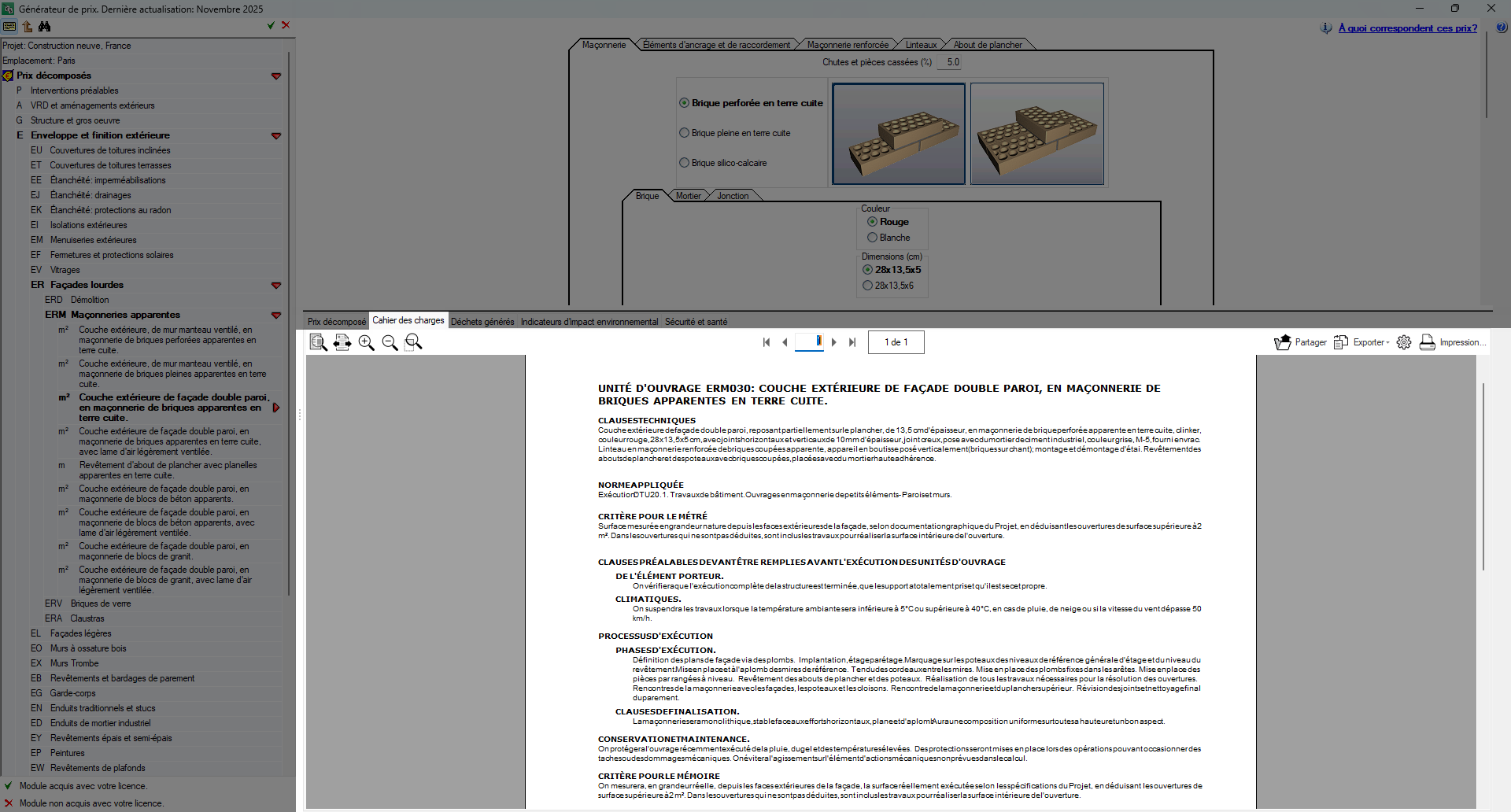Go to the first page
Image resolution: width=1511 pixels, height=812 pixels.
click(767, 342)
